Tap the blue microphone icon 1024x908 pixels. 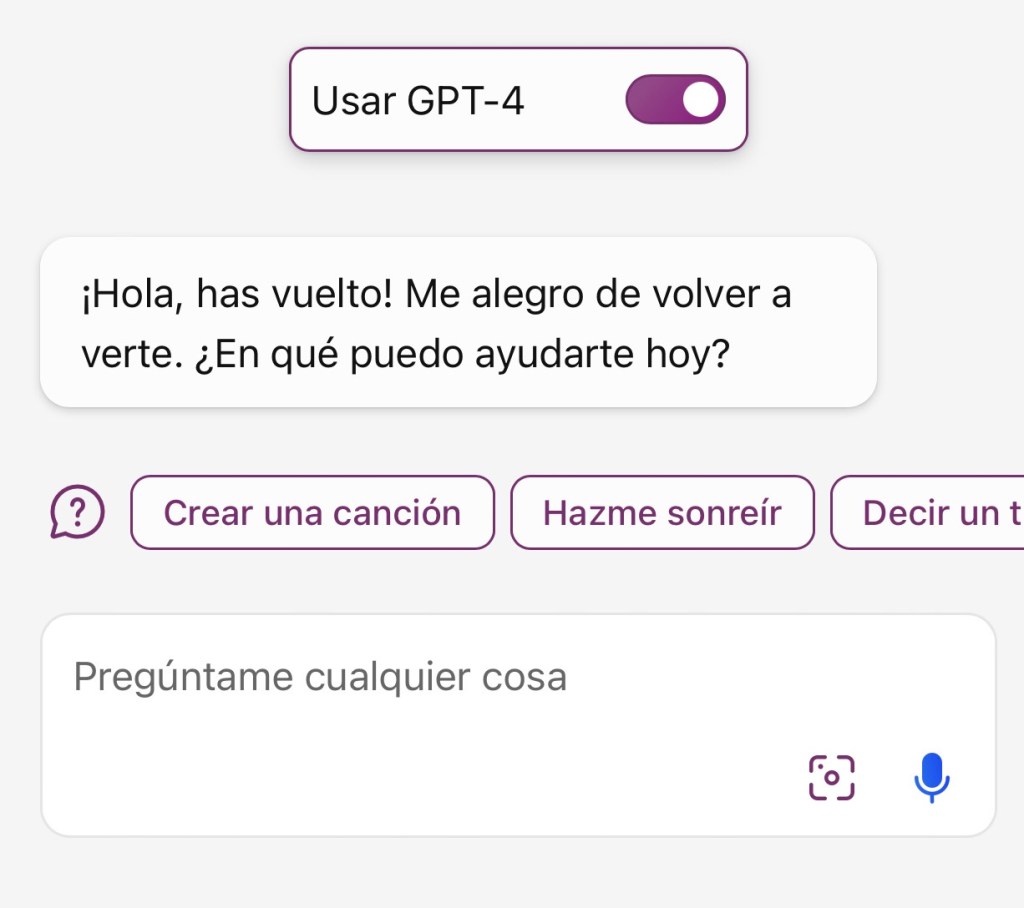pos(931,777)
